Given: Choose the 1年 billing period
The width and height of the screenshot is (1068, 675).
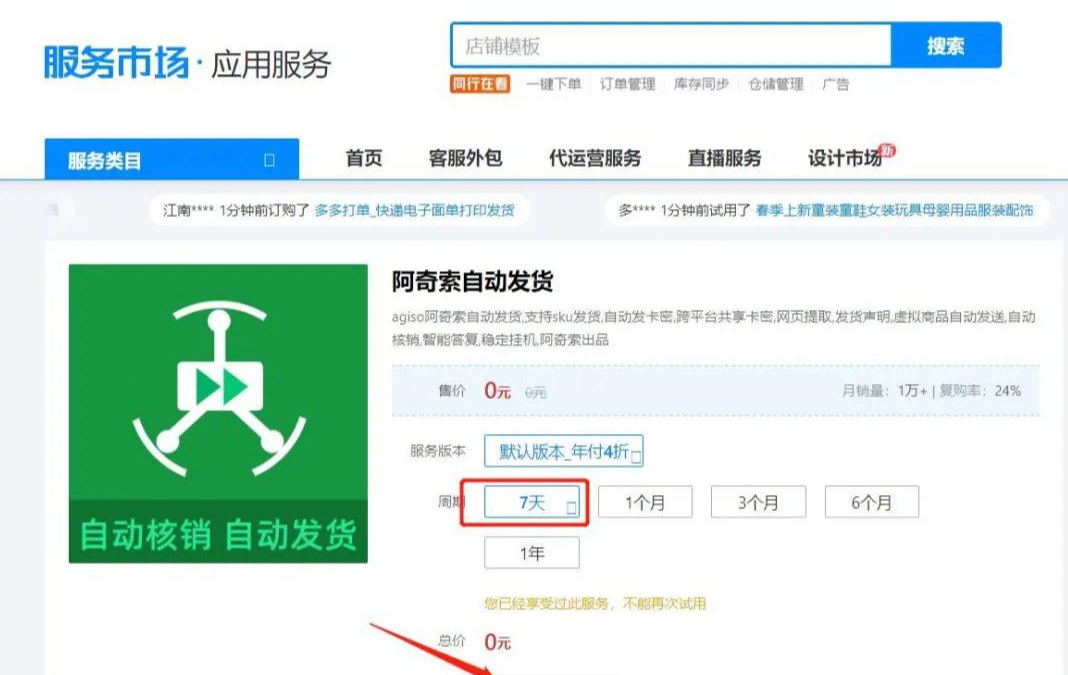Looking at the screenshot, I should (531, 552).
